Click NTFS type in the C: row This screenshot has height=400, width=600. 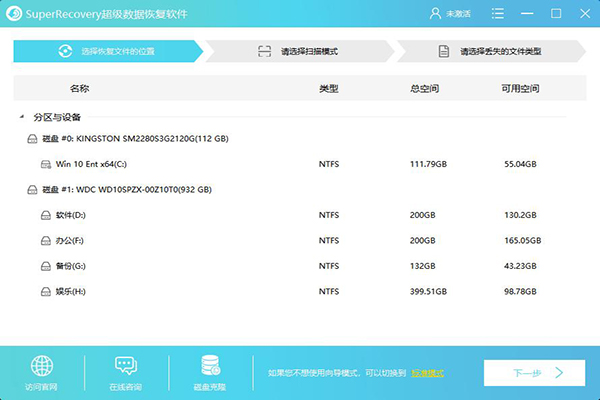click(x=329, y=164)
